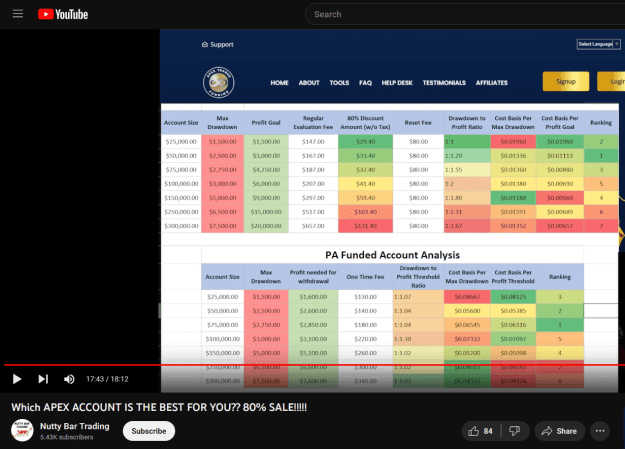Open the YouTube hamburger guide menu
Screen dimensions: 625x449
(x=18, y=14)
